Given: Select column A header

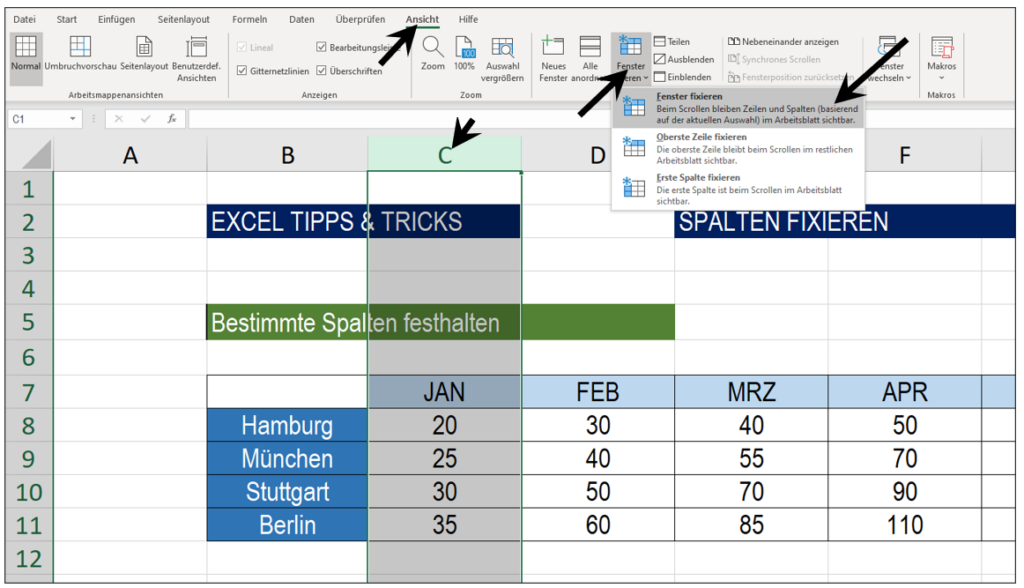Looking at the screenshot, I should point(130,155).
